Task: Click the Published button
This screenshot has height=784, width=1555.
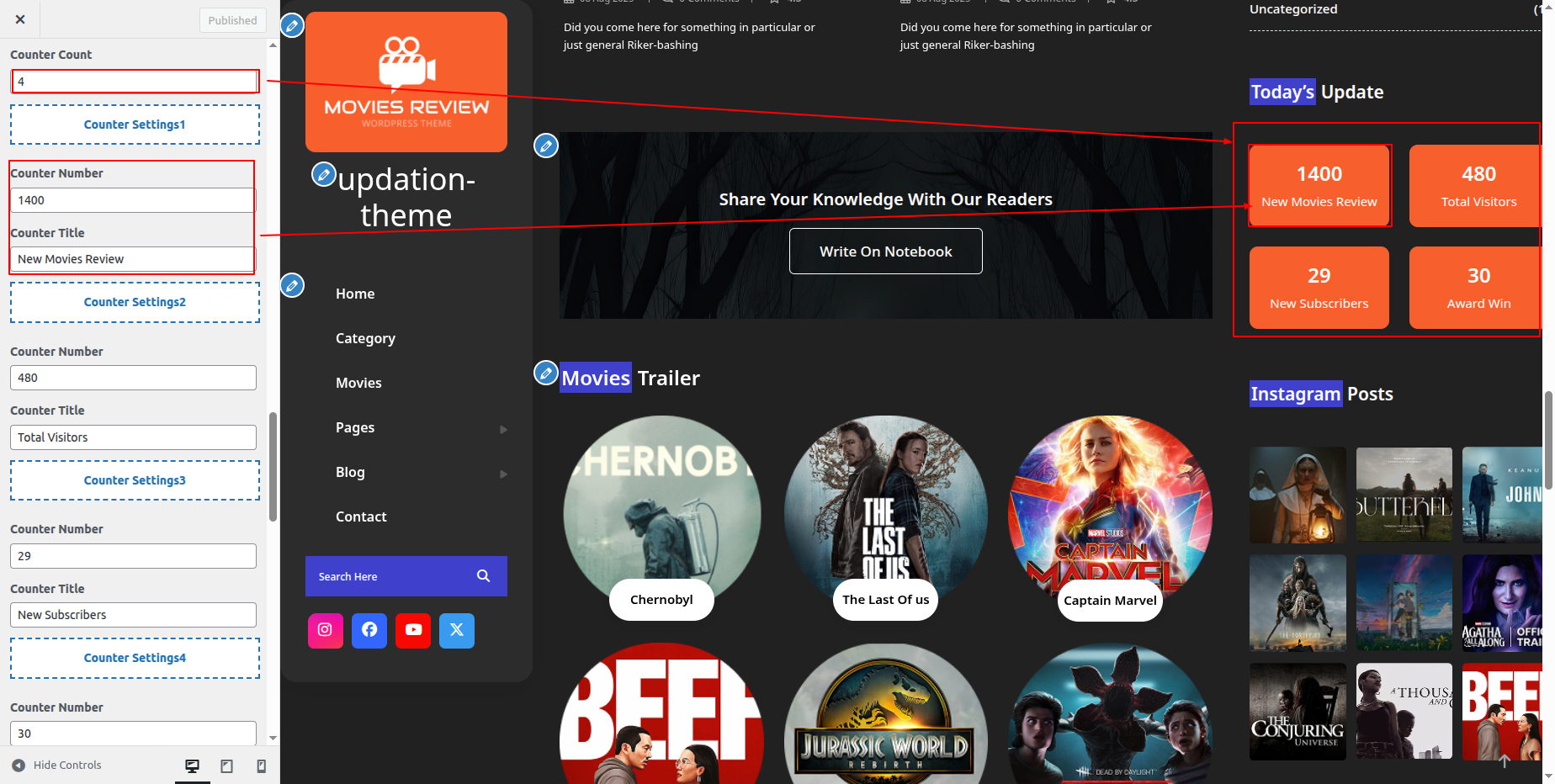Action: tap(232, 20)
